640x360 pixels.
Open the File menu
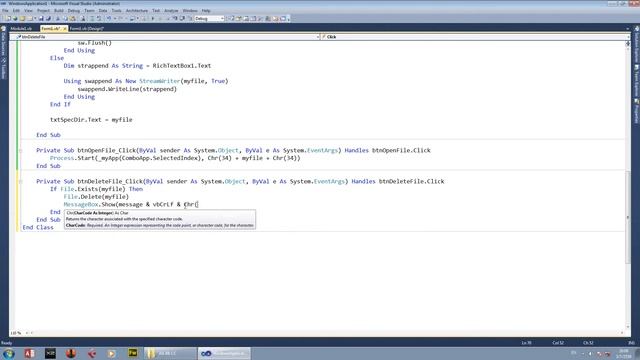tap(5, 11)
